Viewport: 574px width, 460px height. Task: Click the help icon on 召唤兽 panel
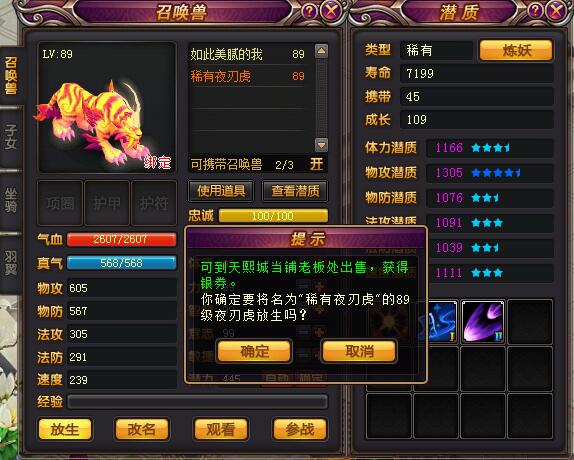309,11
